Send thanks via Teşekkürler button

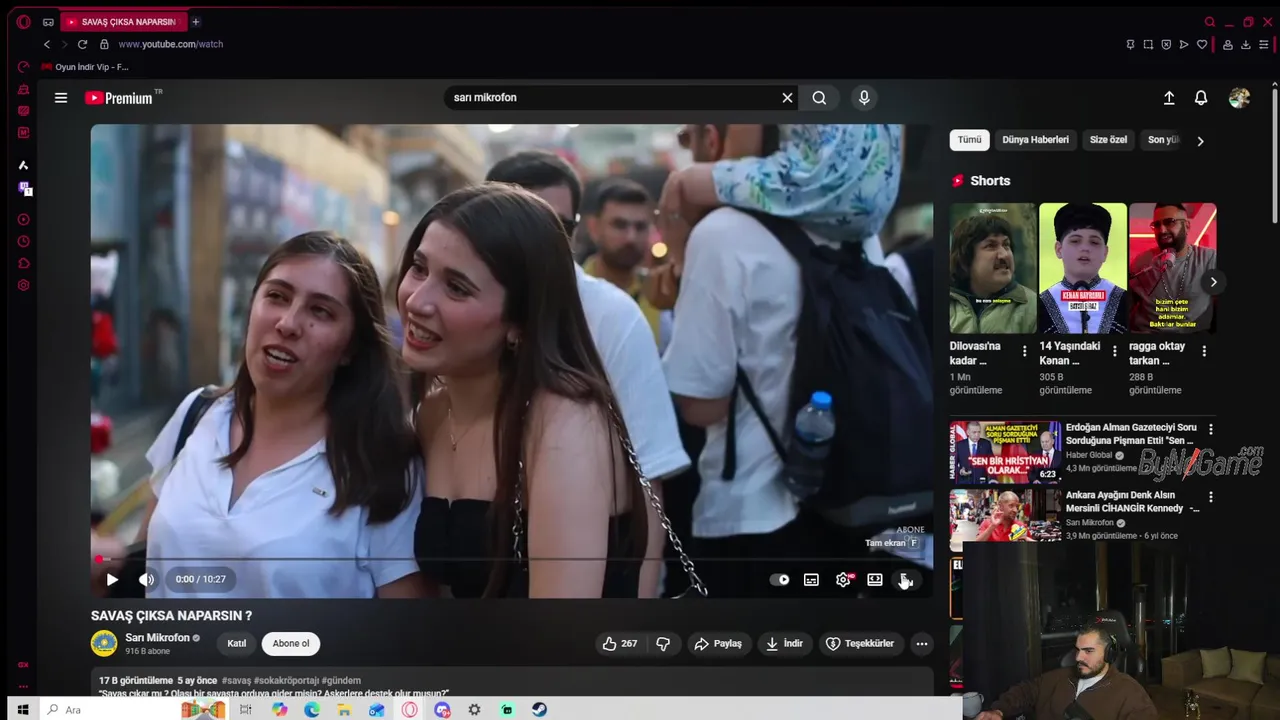click(x=860, y=644)
